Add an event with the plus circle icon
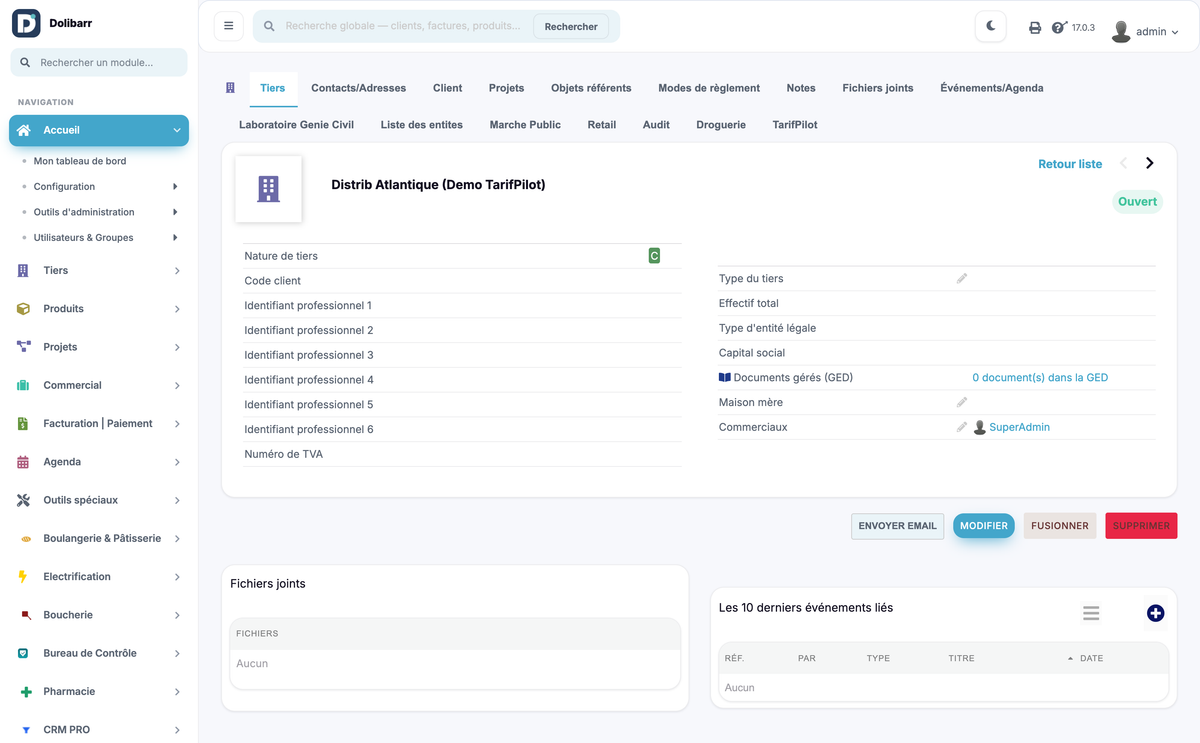 (x=1155, y=613)
